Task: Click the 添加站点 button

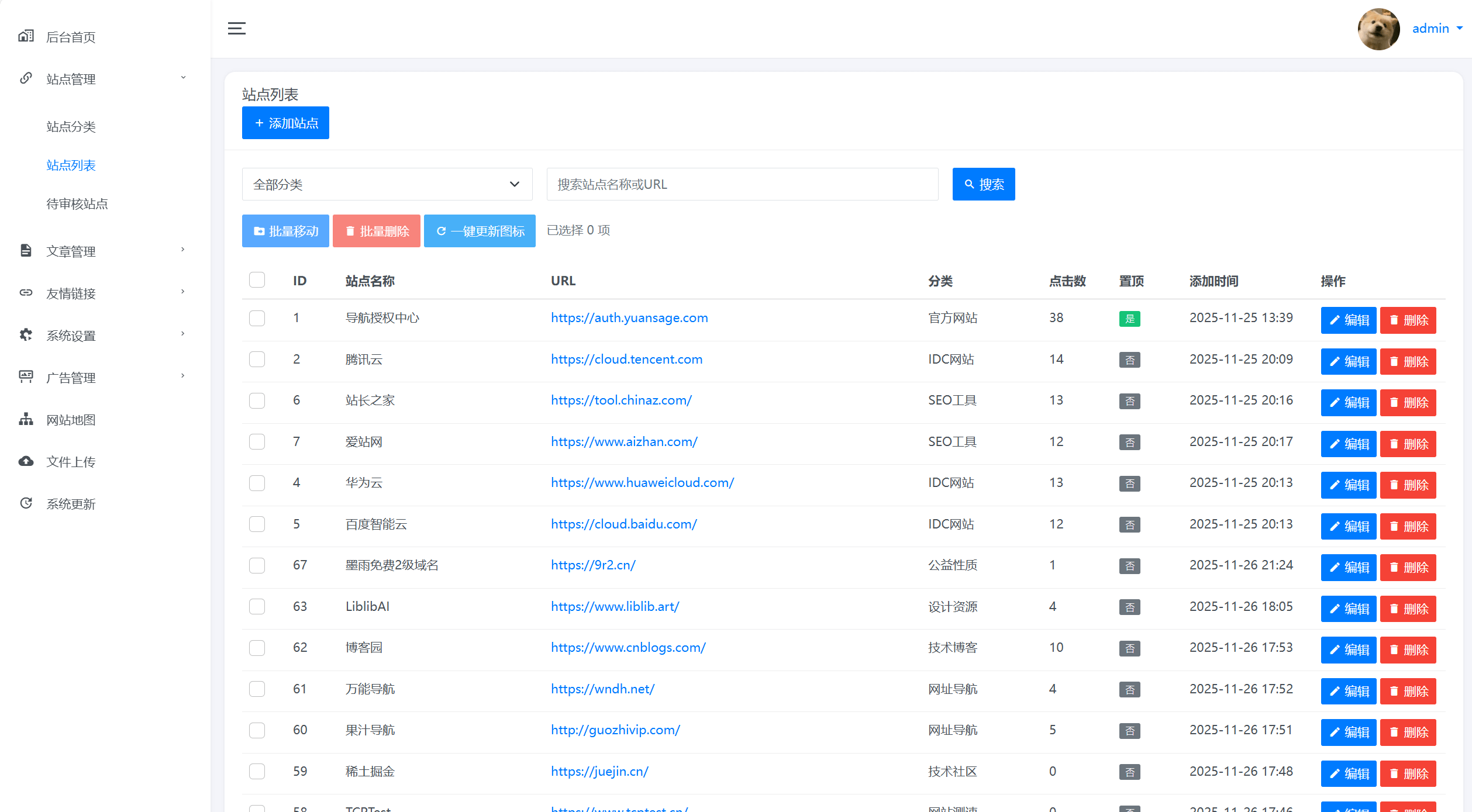Action: click(x=285, y=123)
